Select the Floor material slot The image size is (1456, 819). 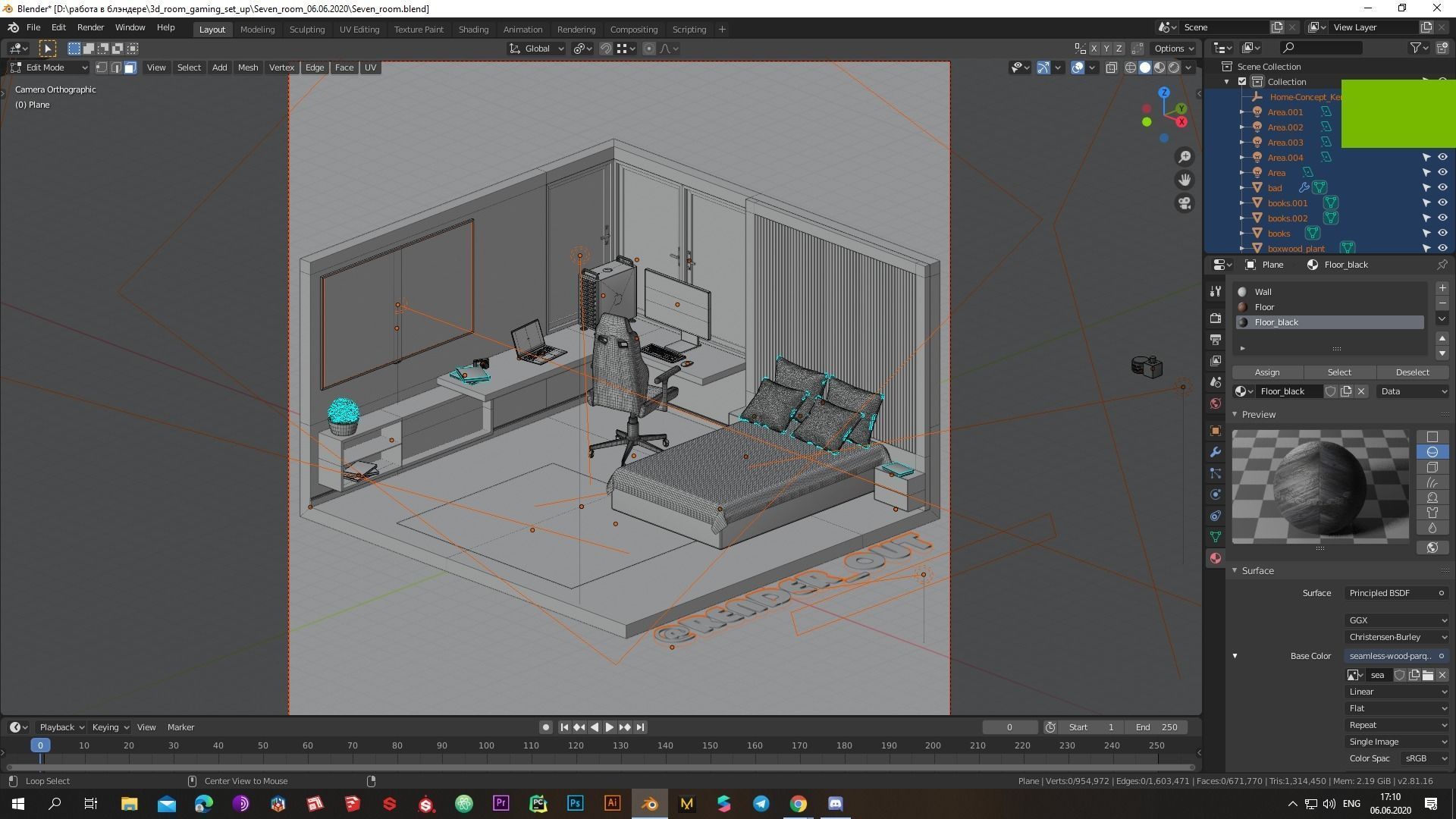1330,307
